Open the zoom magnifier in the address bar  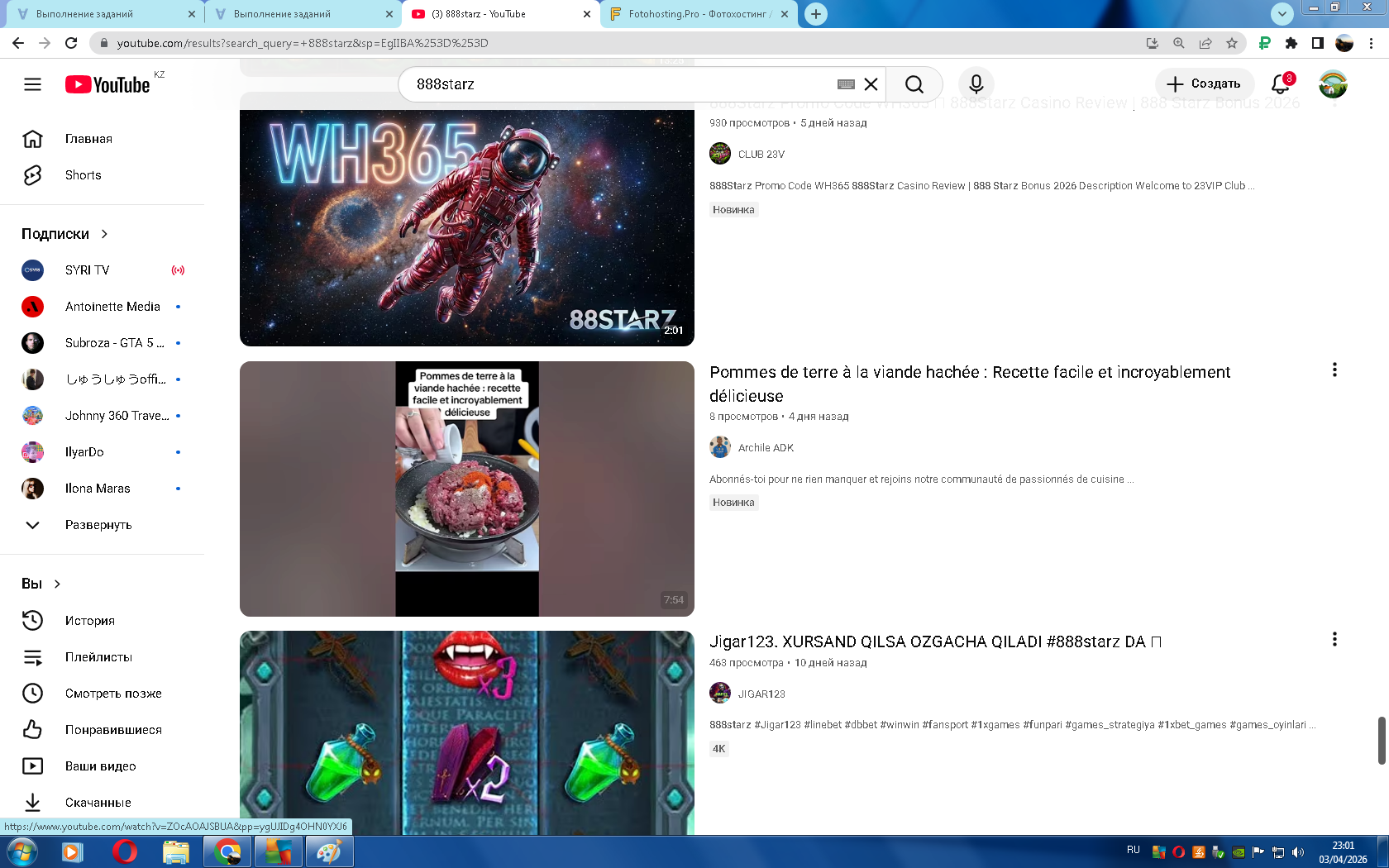click(x=1179, y=43)
